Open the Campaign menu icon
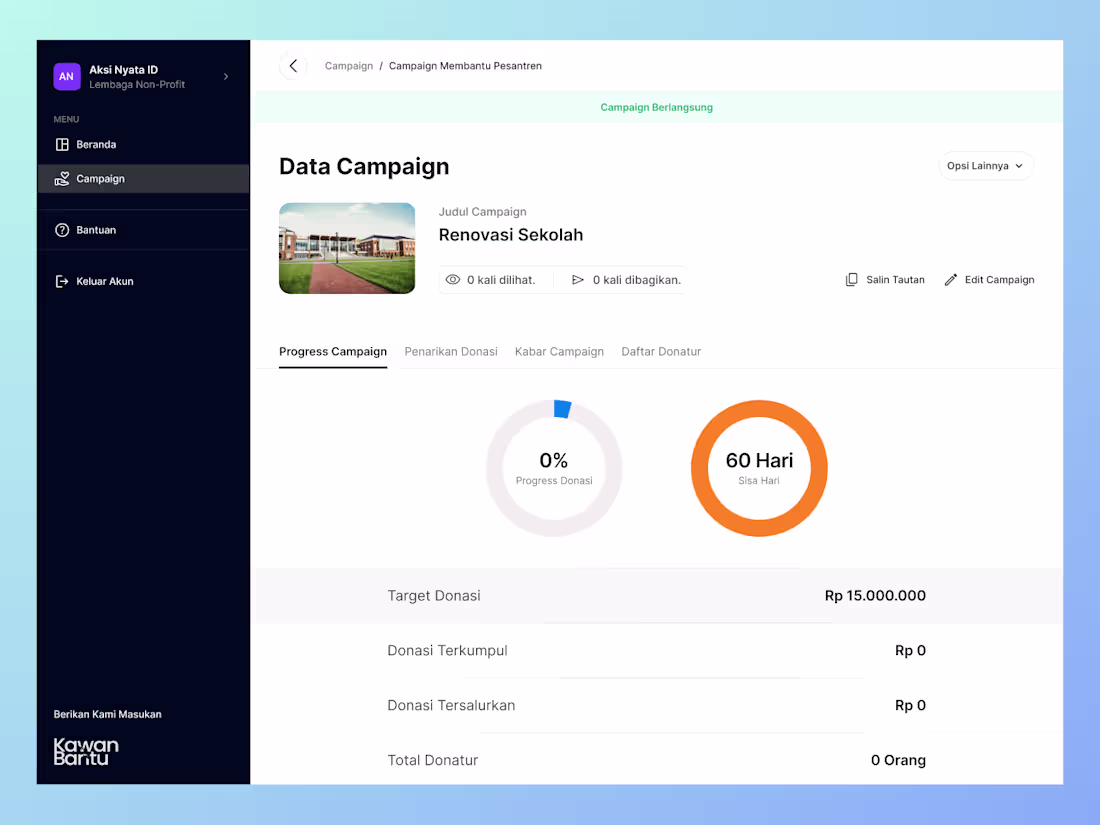 (63, 178)
